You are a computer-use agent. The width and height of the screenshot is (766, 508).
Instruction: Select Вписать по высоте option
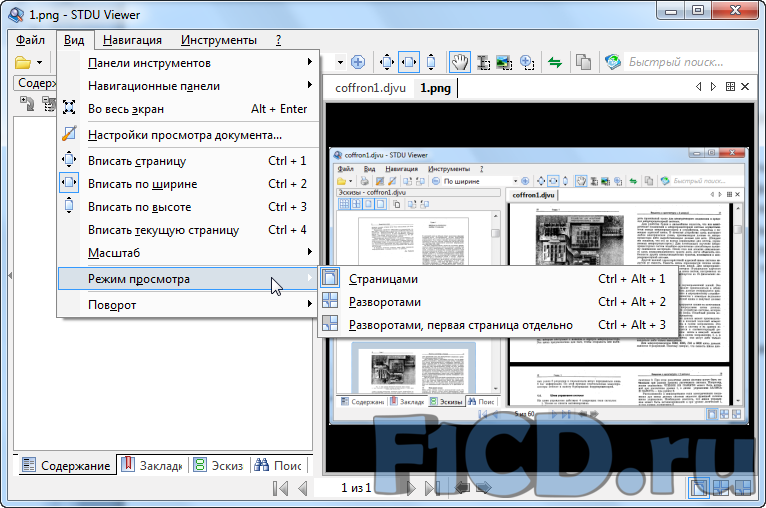[188, 207]
